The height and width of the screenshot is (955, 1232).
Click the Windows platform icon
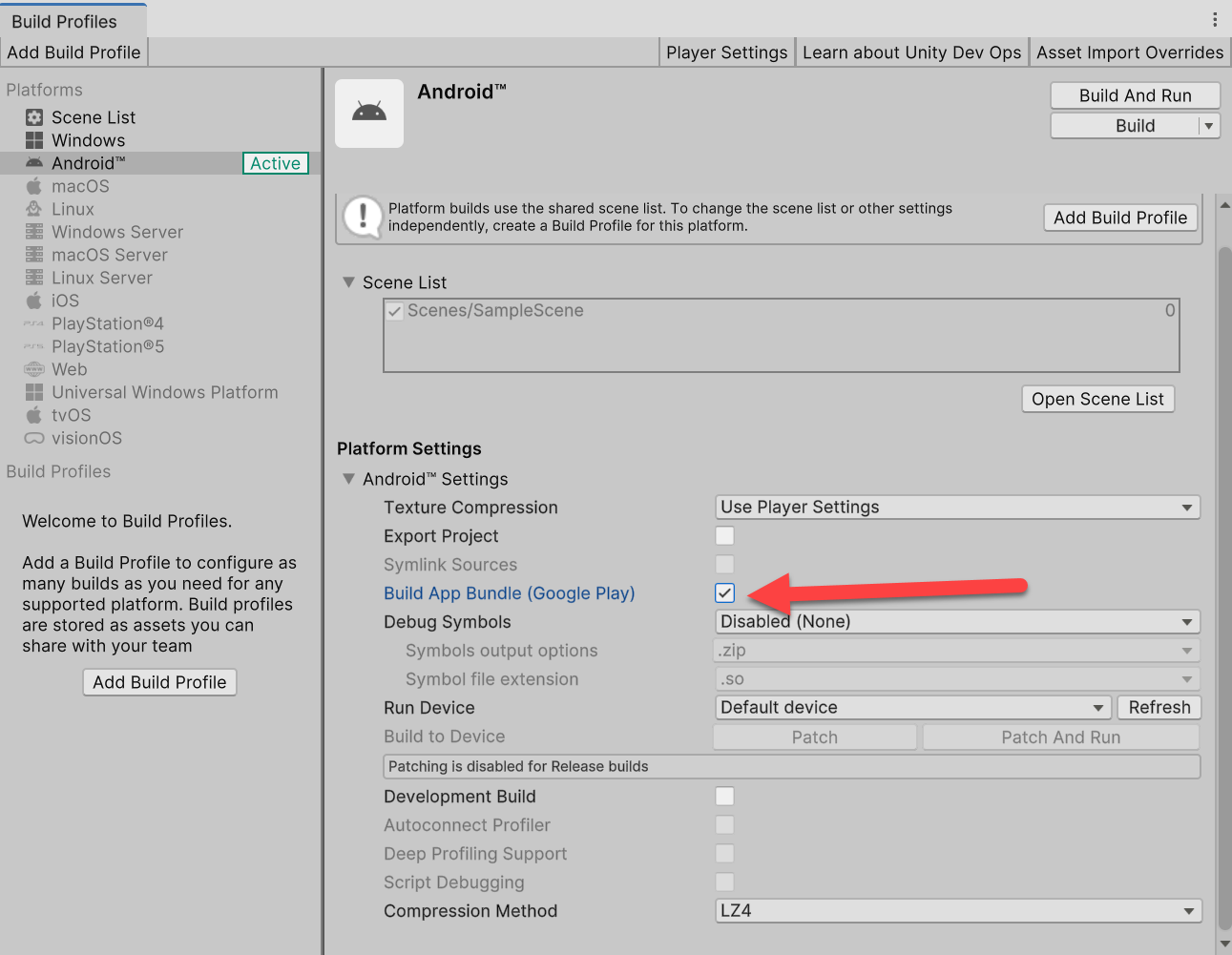click(x=34, y=140)
